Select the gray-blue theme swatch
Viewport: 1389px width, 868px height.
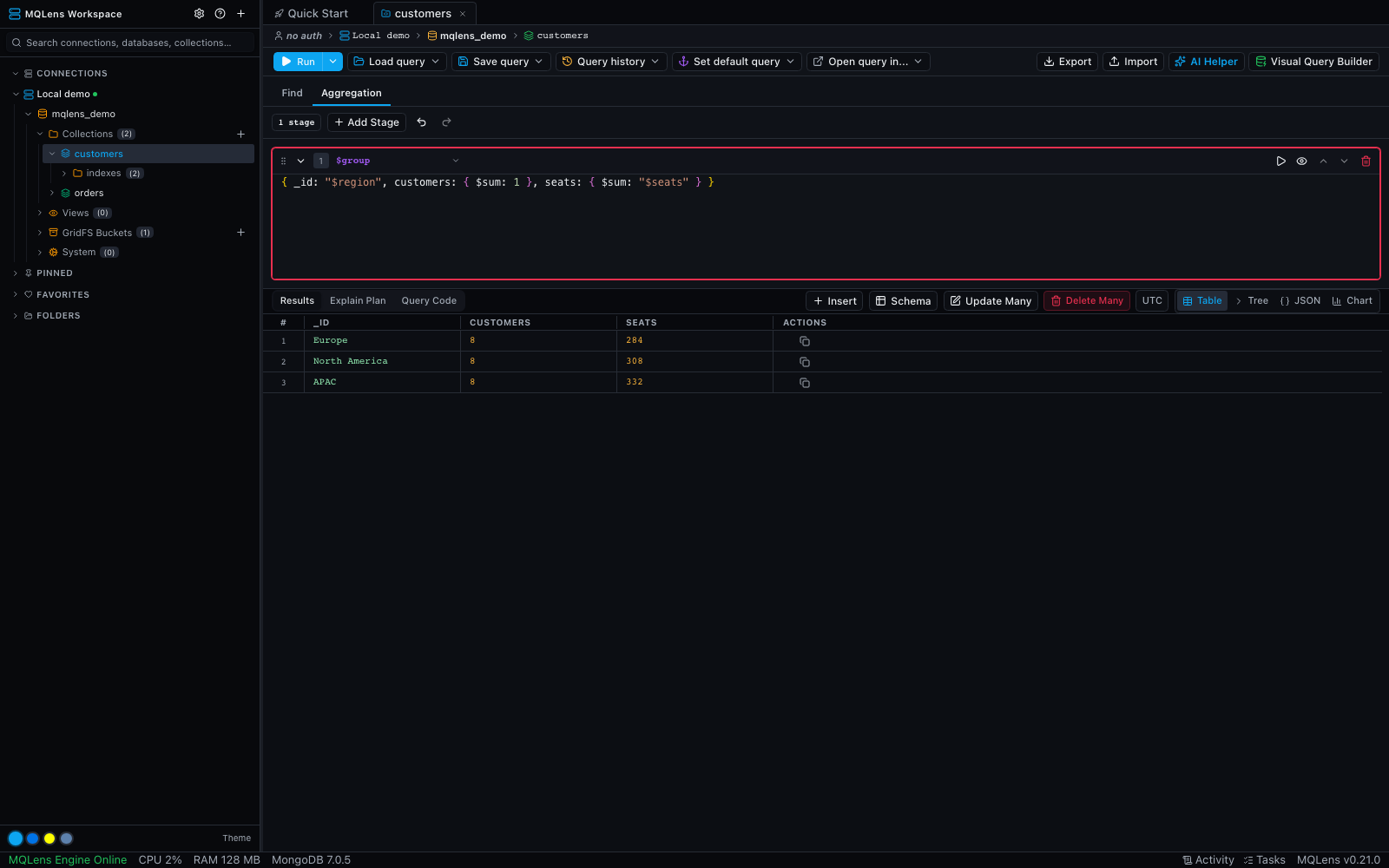(67, 838)
